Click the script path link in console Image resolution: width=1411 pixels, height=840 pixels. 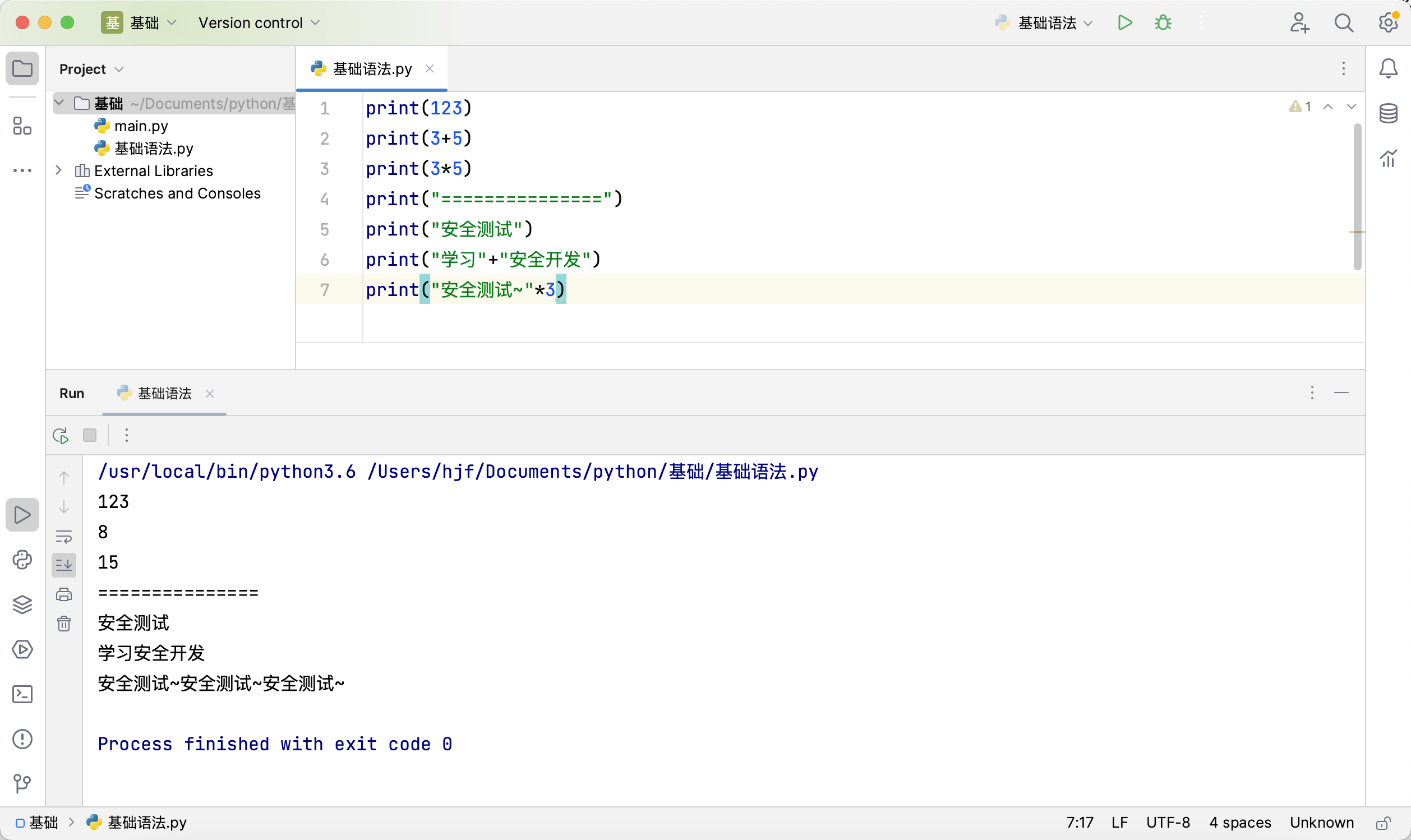593,472
